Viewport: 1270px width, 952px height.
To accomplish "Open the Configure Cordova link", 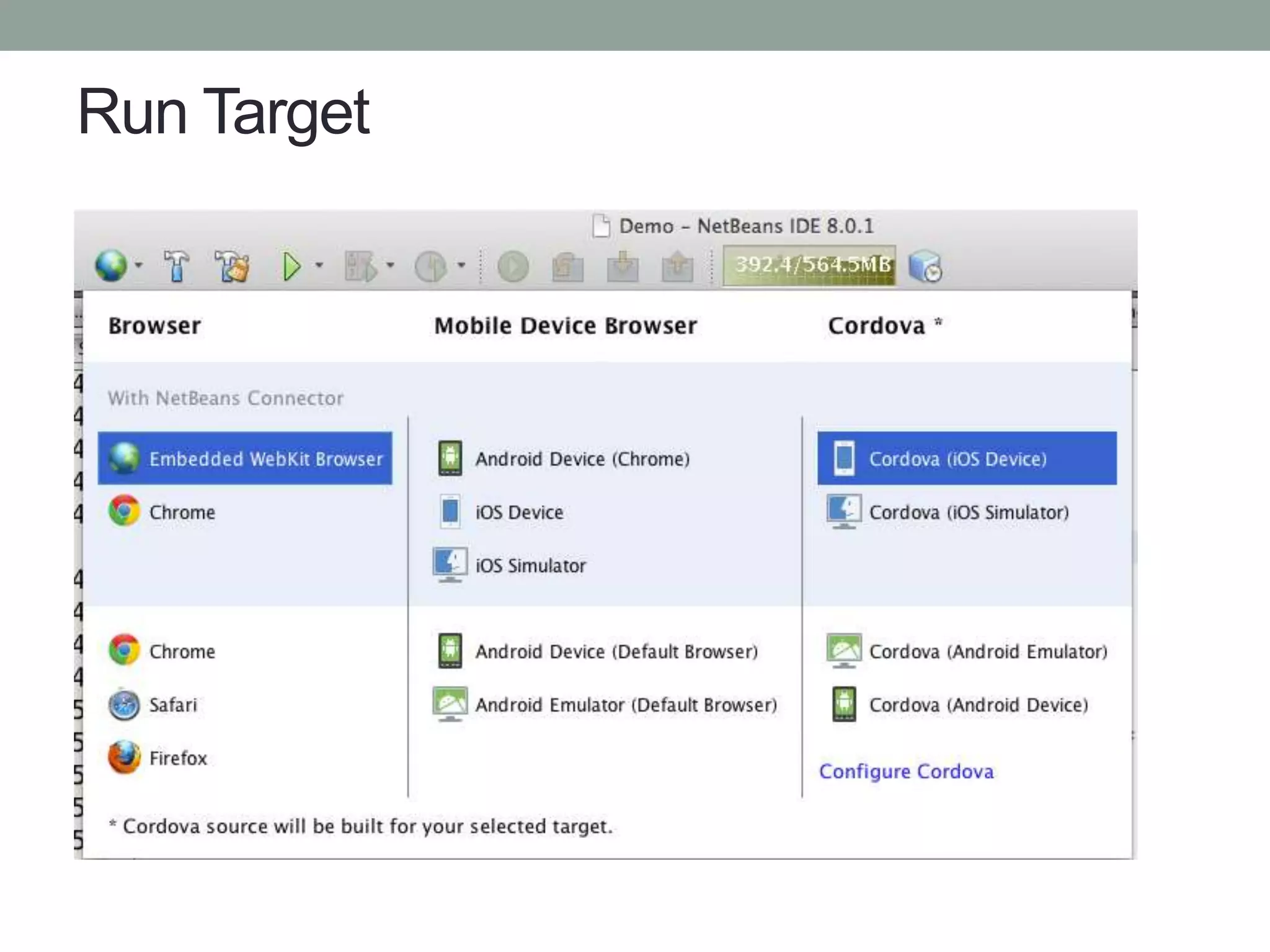I will (x=906, y=772).
